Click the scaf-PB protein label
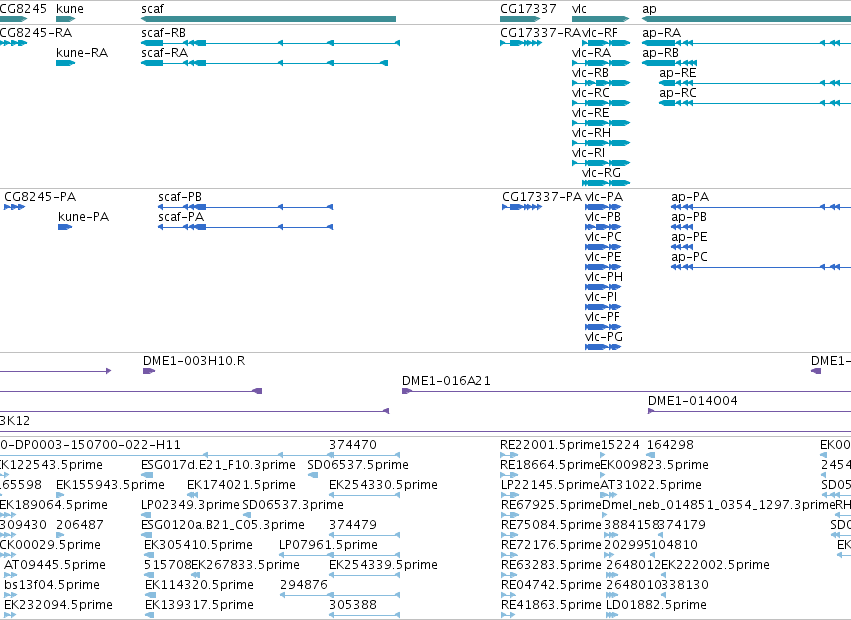Image resolution: width=851 pixels, height=620 pixels. click(180, 197)
